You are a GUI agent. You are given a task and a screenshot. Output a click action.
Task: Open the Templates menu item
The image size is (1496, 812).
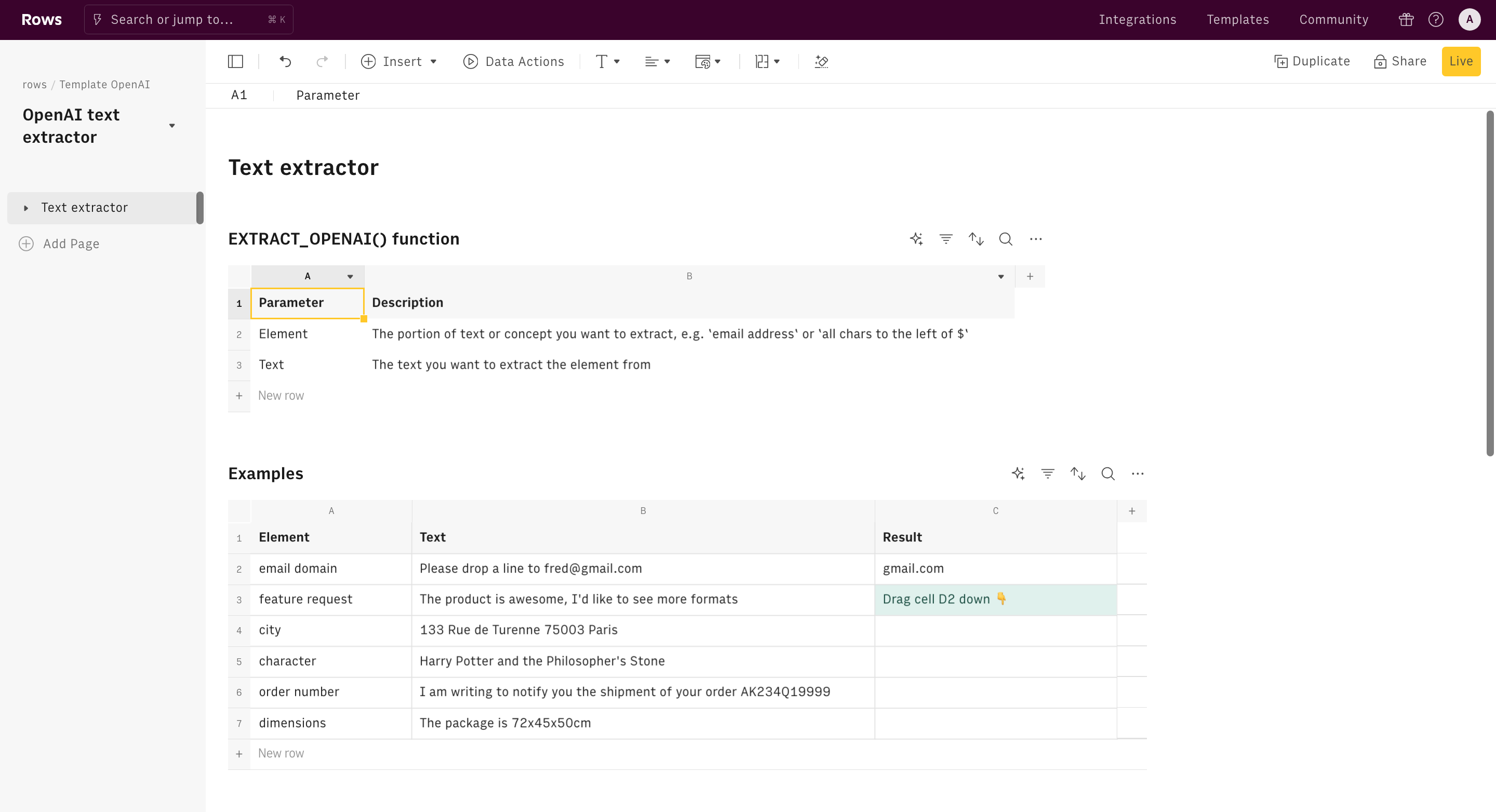[1237, 20]
